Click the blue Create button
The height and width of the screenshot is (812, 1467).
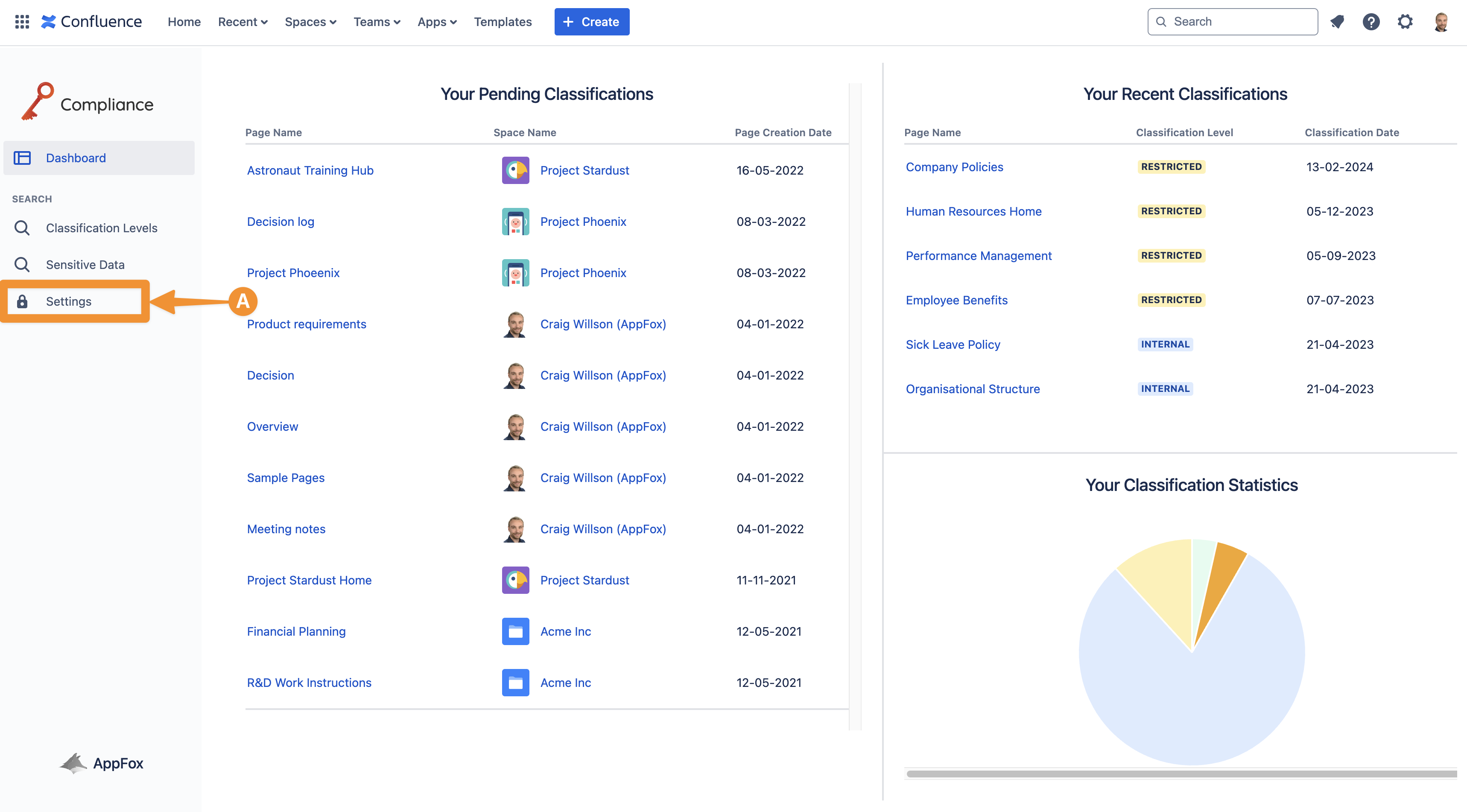591,22
